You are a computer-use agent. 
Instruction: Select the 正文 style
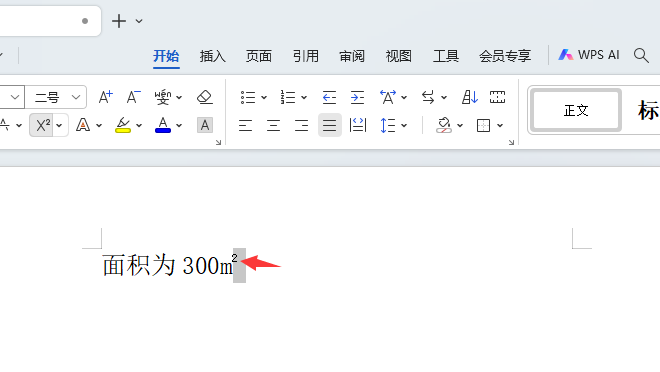pyautogui.click(x=575, y=110)
